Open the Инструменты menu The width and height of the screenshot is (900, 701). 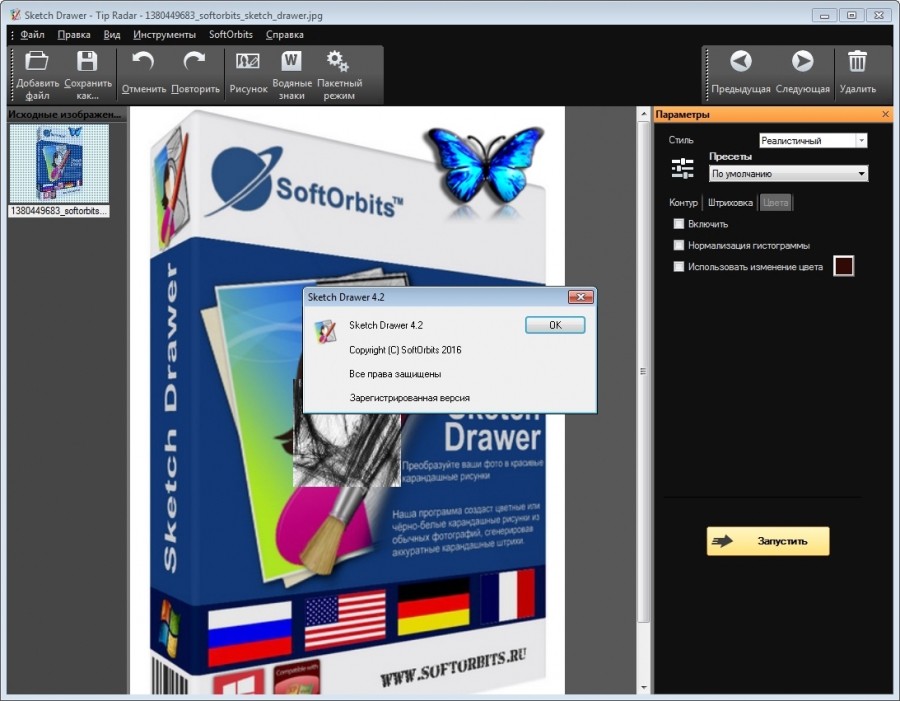[164, 34]
